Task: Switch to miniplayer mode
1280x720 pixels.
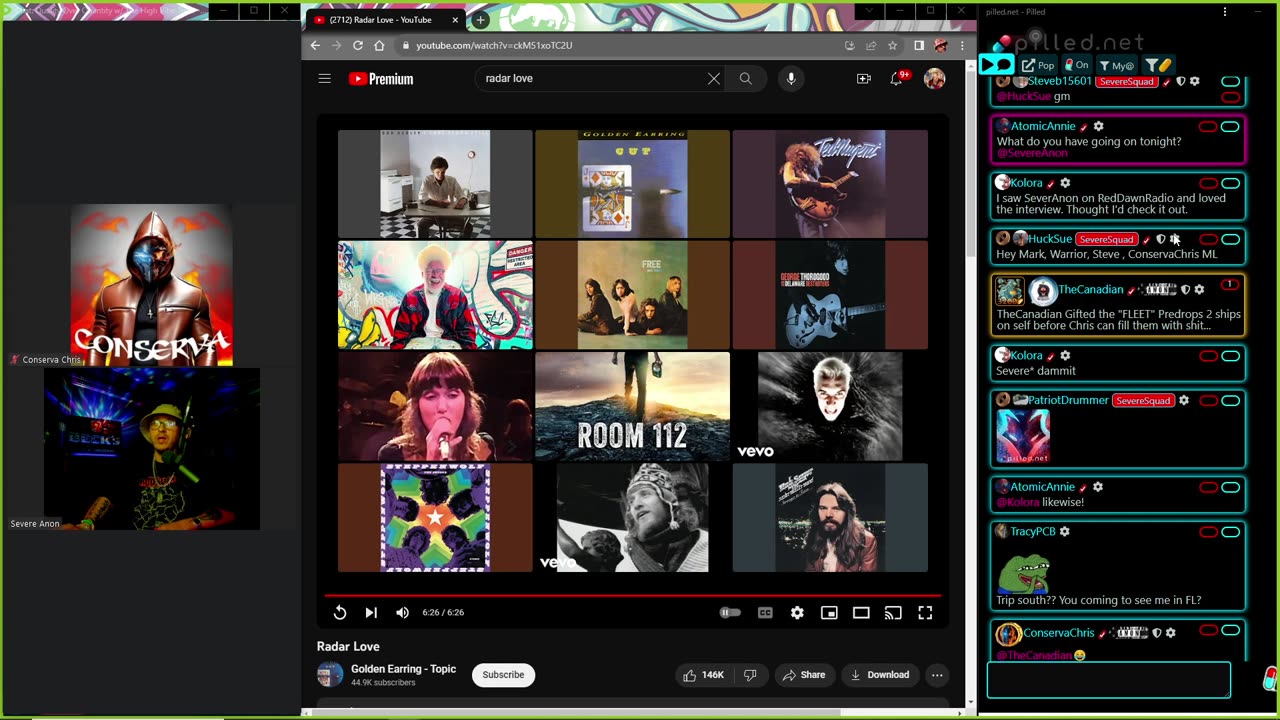Action: coord(829,613)
